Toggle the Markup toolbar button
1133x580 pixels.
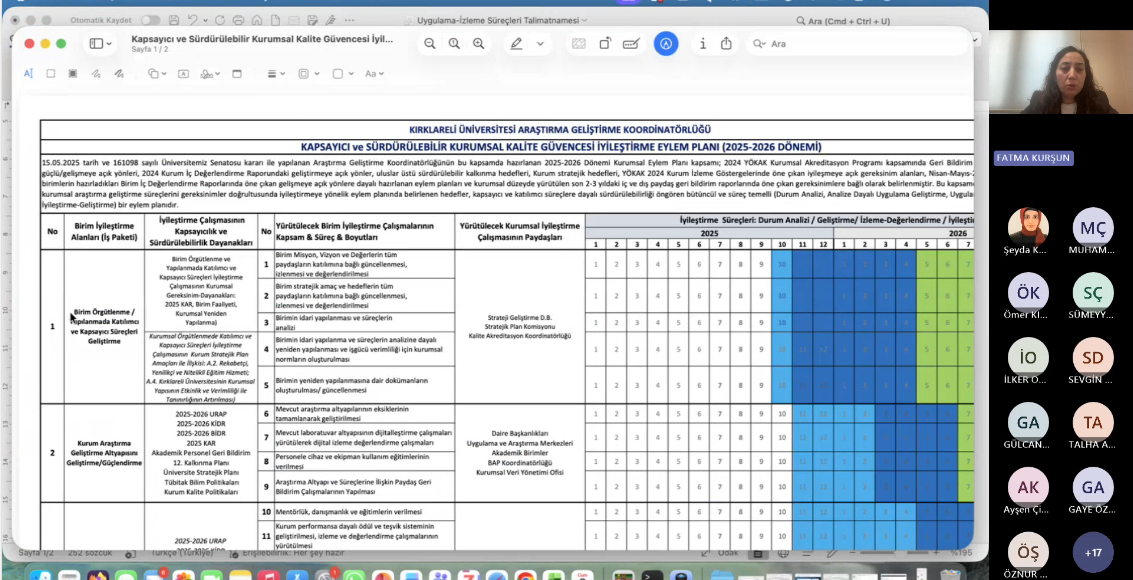click(x=666, y=44)
